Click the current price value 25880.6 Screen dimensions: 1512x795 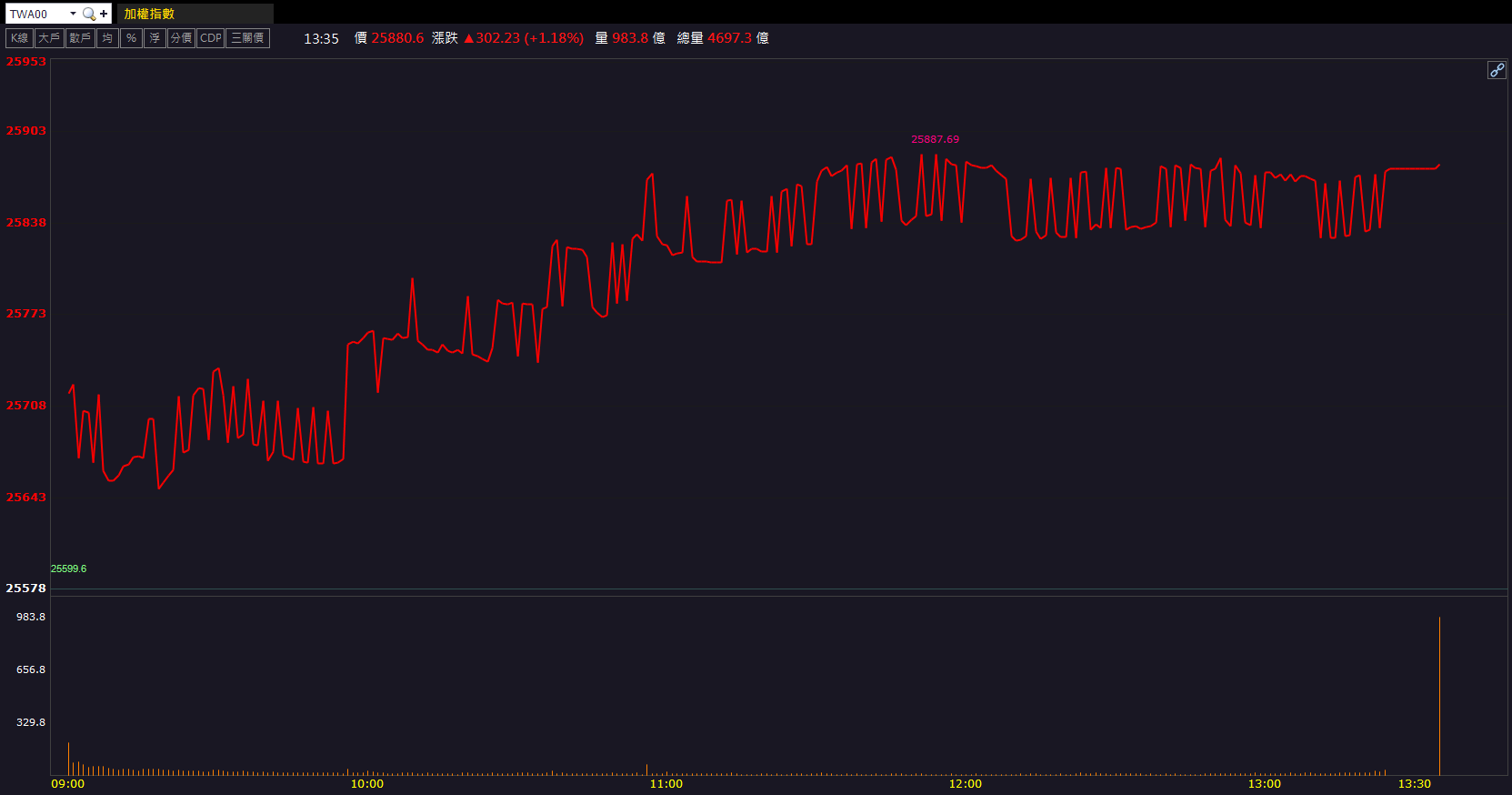(397, 38)
